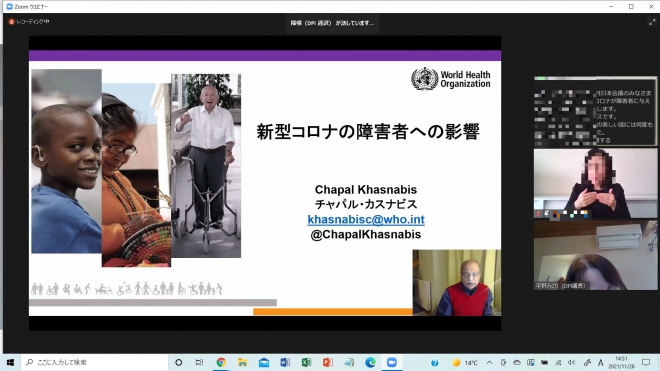660x371 pixels.
Task: Select the sign language interpreter video thumbnail
Action: point(595,183)
